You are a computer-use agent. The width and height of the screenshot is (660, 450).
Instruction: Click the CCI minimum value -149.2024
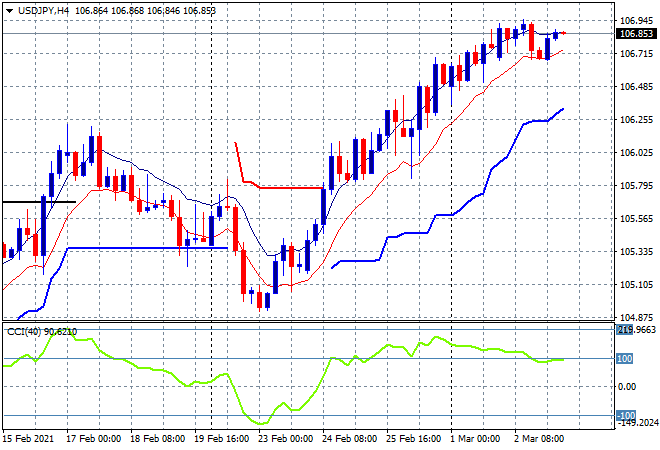click(638, 423)
